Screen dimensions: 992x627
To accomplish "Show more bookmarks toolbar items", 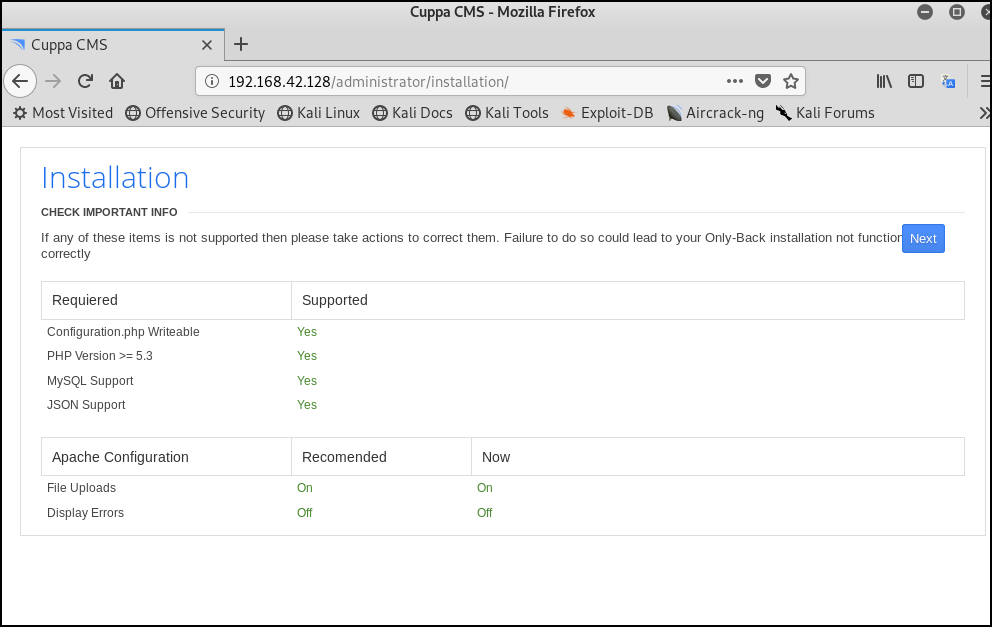I will (x=984, y=113).
